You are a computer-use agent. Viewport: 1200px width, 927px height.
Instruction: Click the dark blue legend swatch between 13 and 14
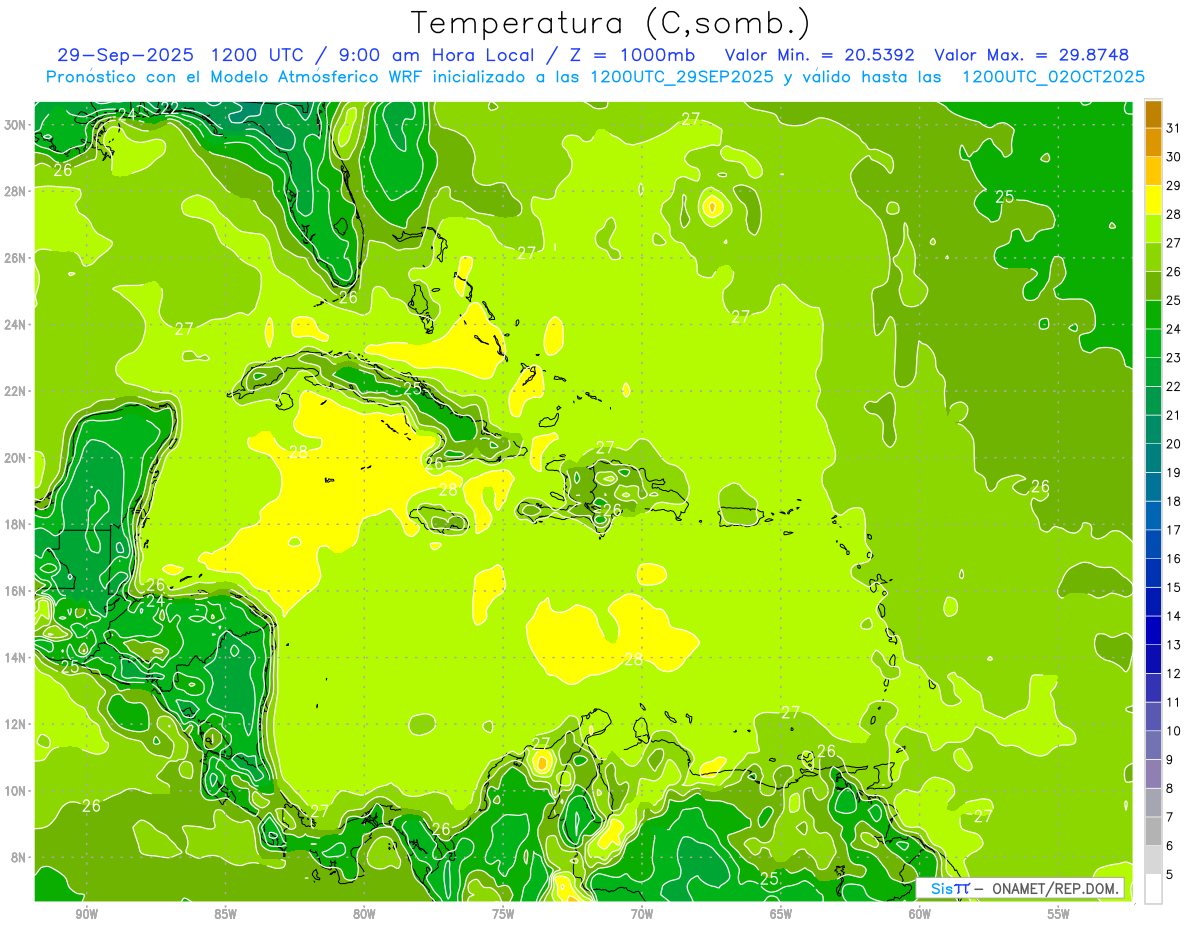click(x=1153, y=631)
